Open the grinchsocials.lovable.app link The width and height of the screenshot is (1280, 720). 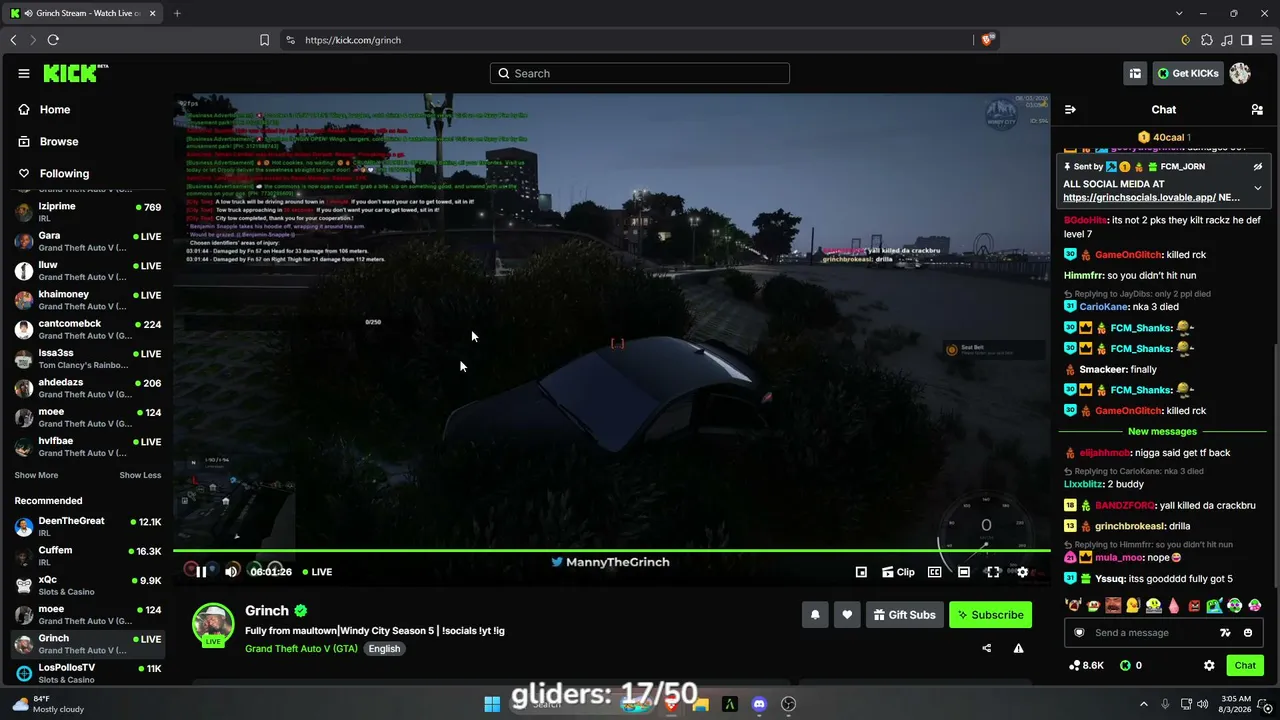pyautogui.click(x=1139, y=198)
